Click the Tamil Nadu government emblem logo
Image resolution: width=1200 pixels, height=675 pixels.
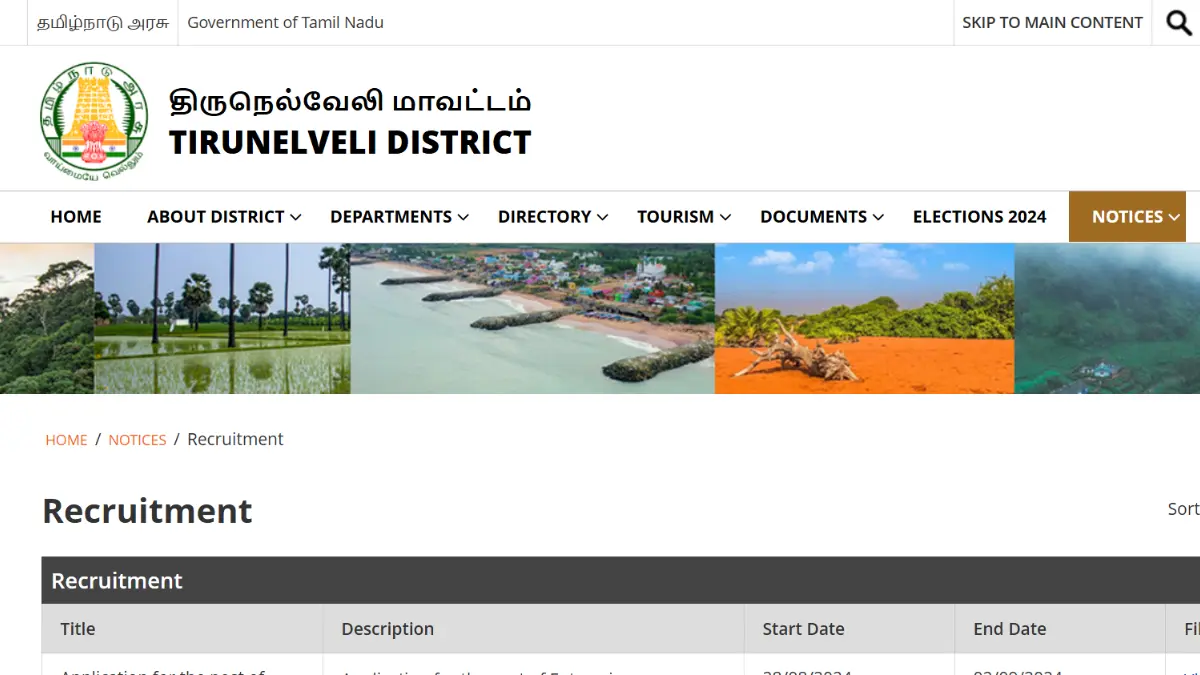point(93,120)
